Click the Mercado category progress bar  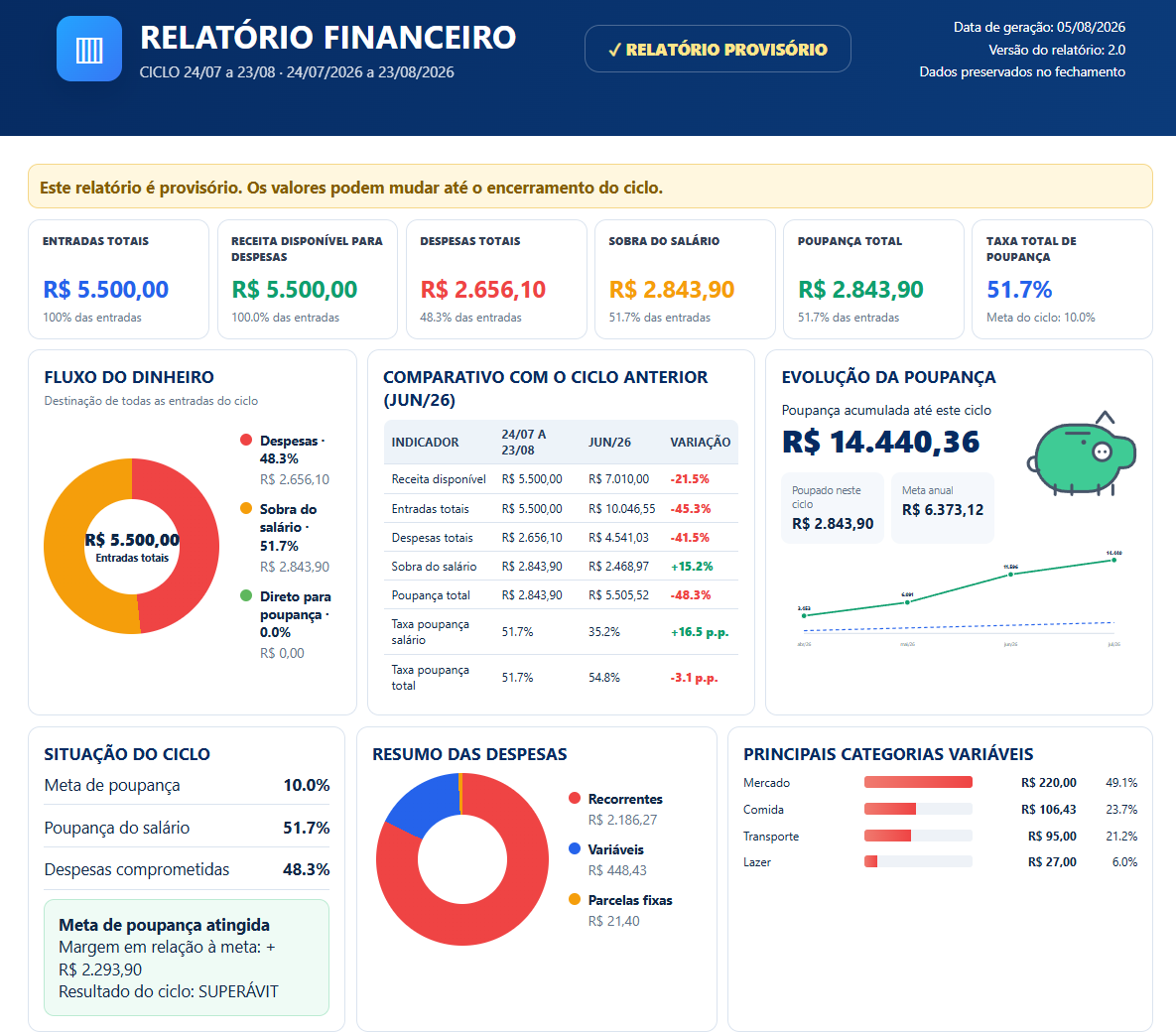pos(918,783)
